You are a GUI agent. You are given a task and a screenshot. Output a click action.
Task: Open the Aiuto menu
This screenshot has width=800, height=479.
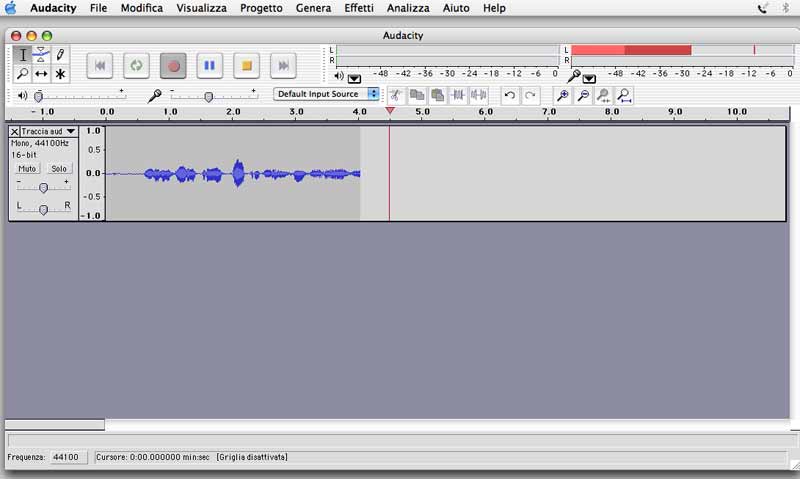(x=456, y=8)
